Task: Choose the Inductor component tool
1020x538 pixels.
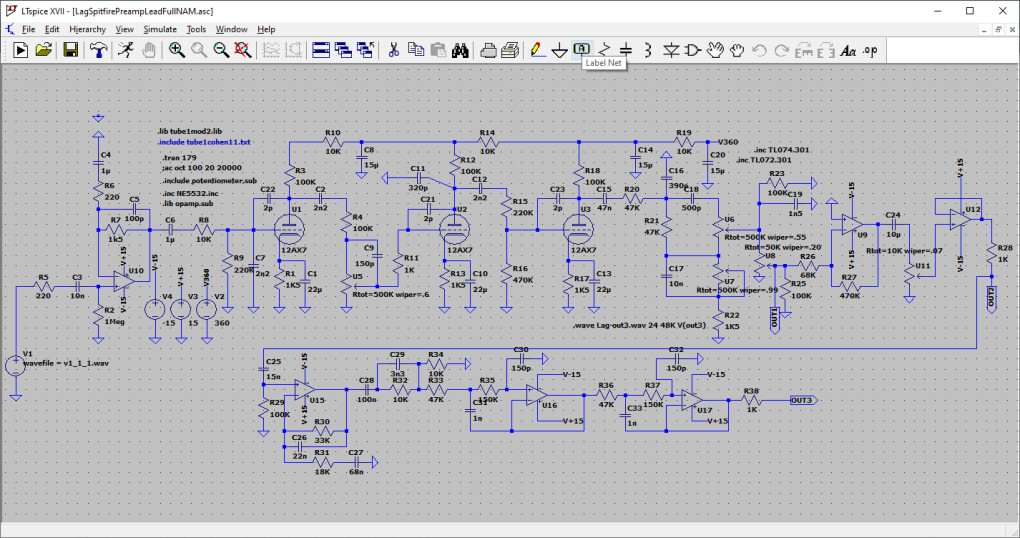Action: click(648, 49)
